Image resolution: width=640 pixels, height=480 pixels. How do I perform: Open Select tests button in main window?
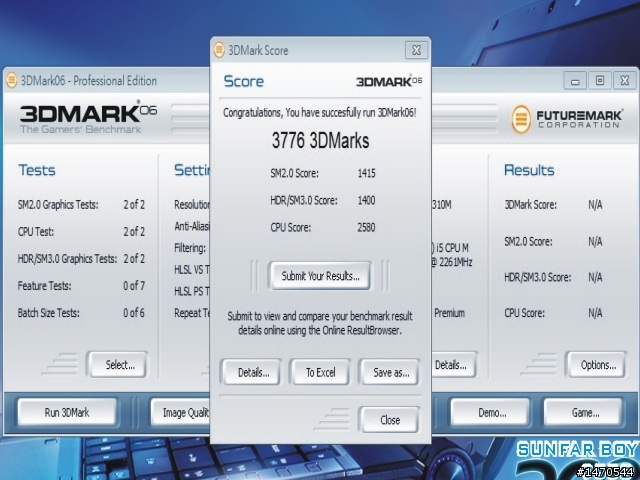click(118, 364)
